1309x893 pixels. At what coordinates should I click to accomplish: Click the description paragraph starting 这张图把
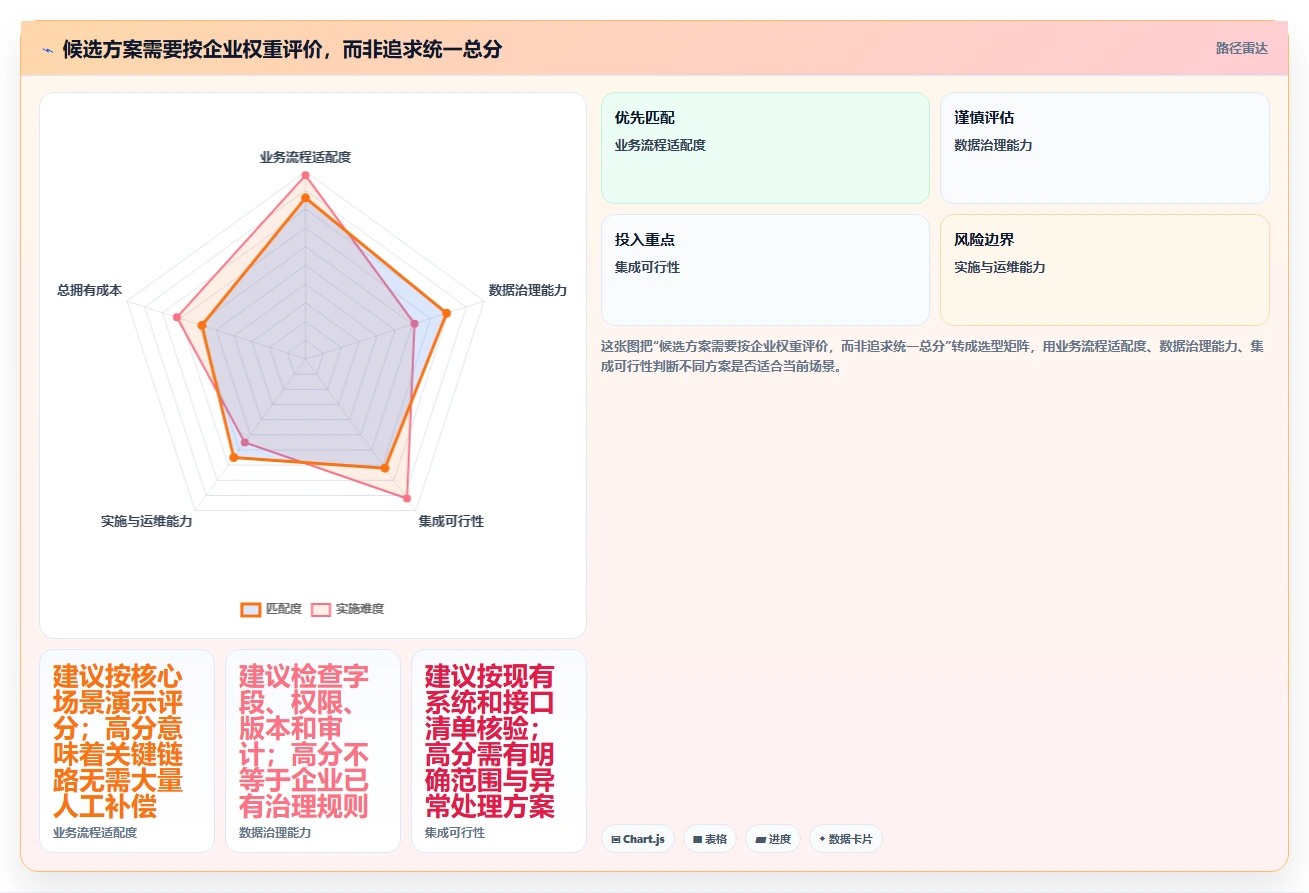[x=934, y=356]
